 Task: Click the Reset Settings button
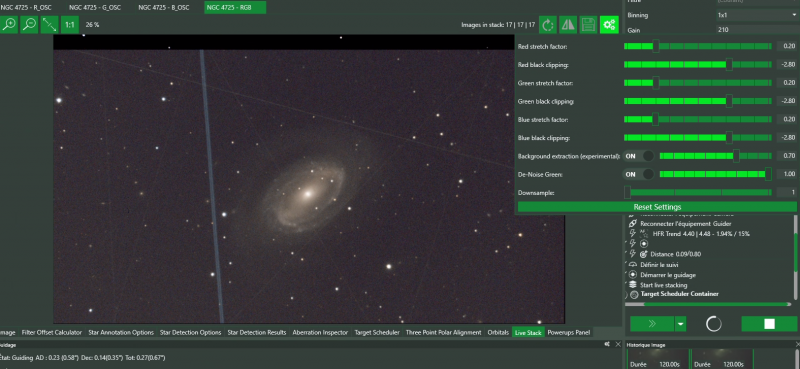pyautogui.click(x=657, y=207)
